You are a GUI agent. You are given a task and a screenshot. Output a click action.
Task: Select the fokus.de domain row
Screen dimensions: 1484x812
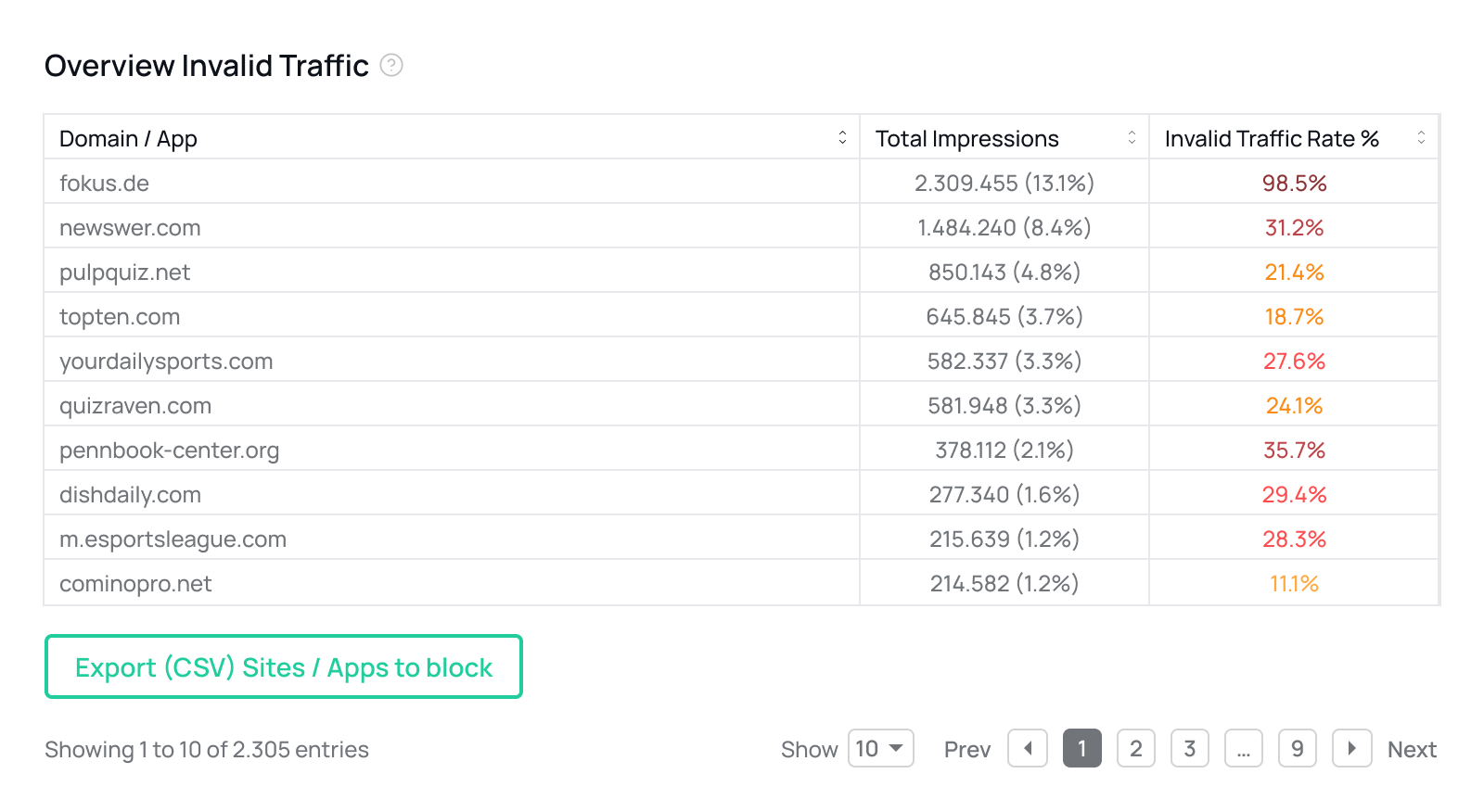point(104,184)
